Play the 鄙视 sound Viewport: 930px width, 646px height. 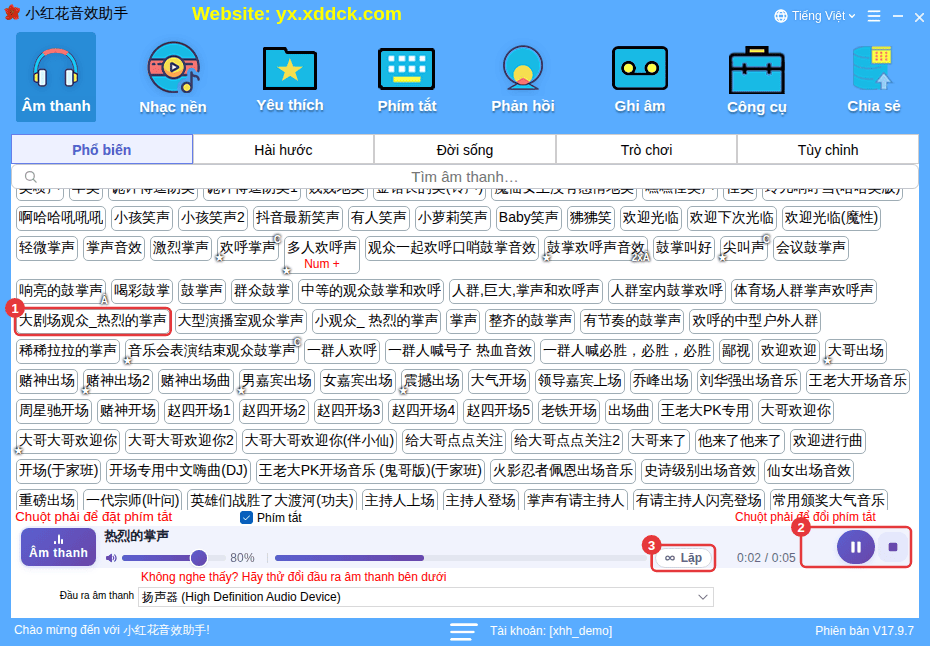[x=736, y=351]
